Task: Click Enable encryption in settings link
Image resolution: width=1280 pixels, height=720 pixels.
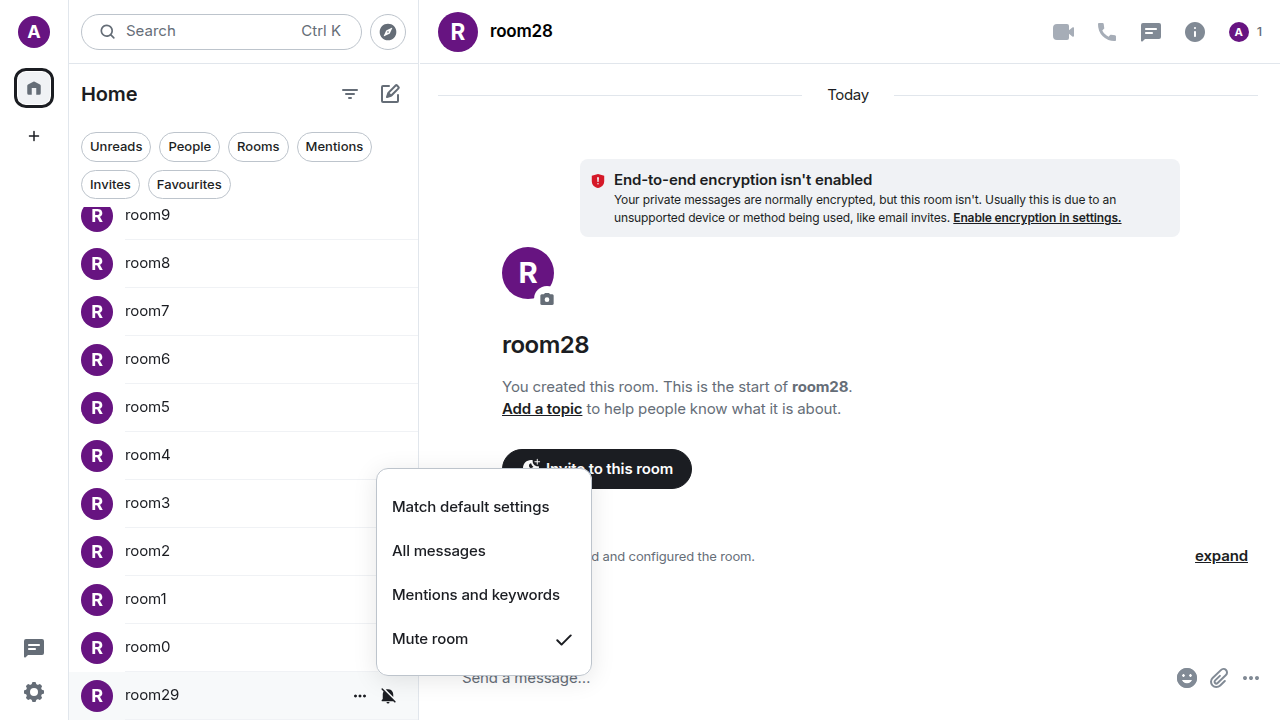Action: click(x=1037, y=218)
